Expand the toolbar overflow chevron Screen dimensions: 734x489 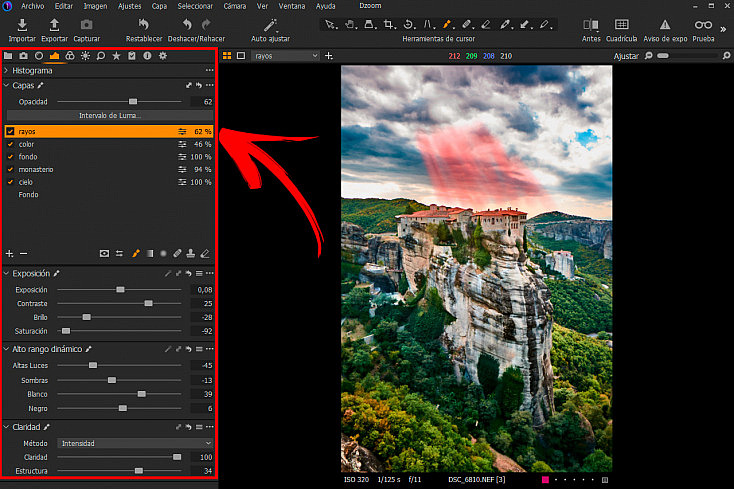tap(724, 29)
